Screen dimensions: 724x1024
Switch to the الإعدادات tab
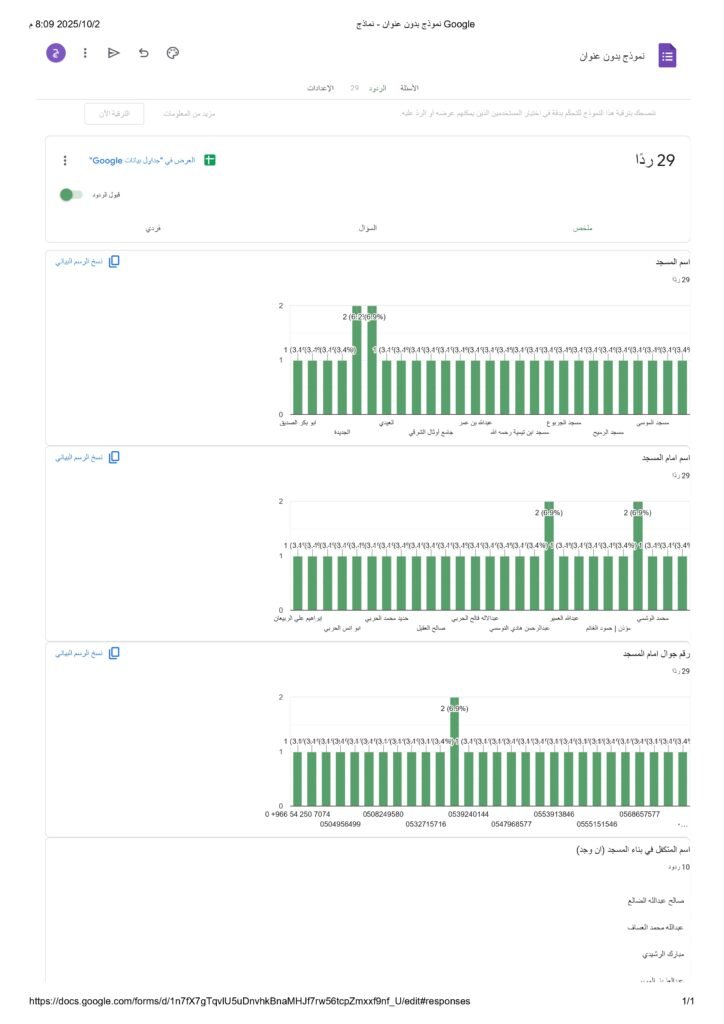[320, 89]
